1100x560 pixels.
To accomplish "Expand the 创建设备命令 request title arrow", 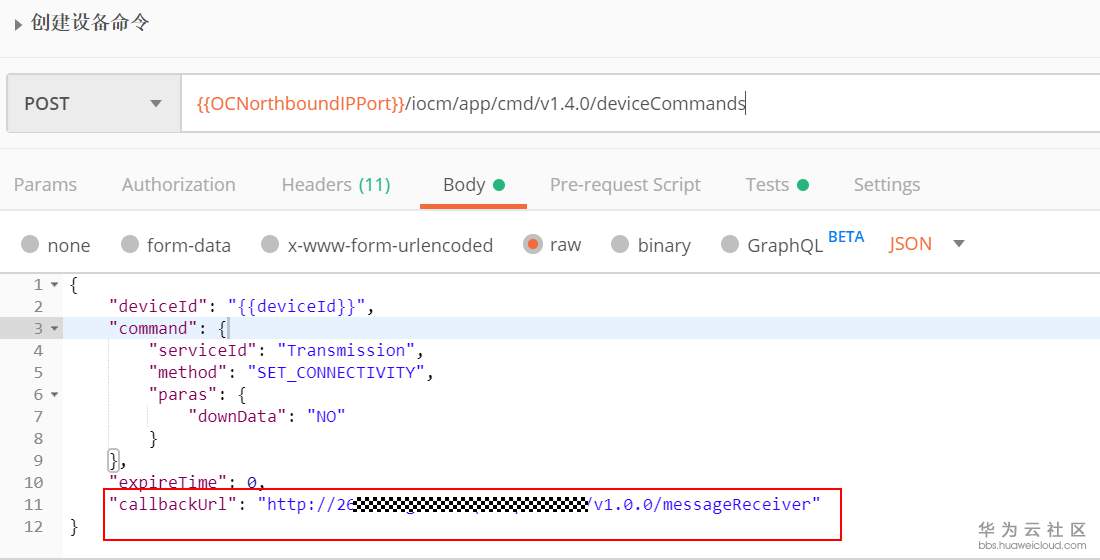I will click(18, 25).
